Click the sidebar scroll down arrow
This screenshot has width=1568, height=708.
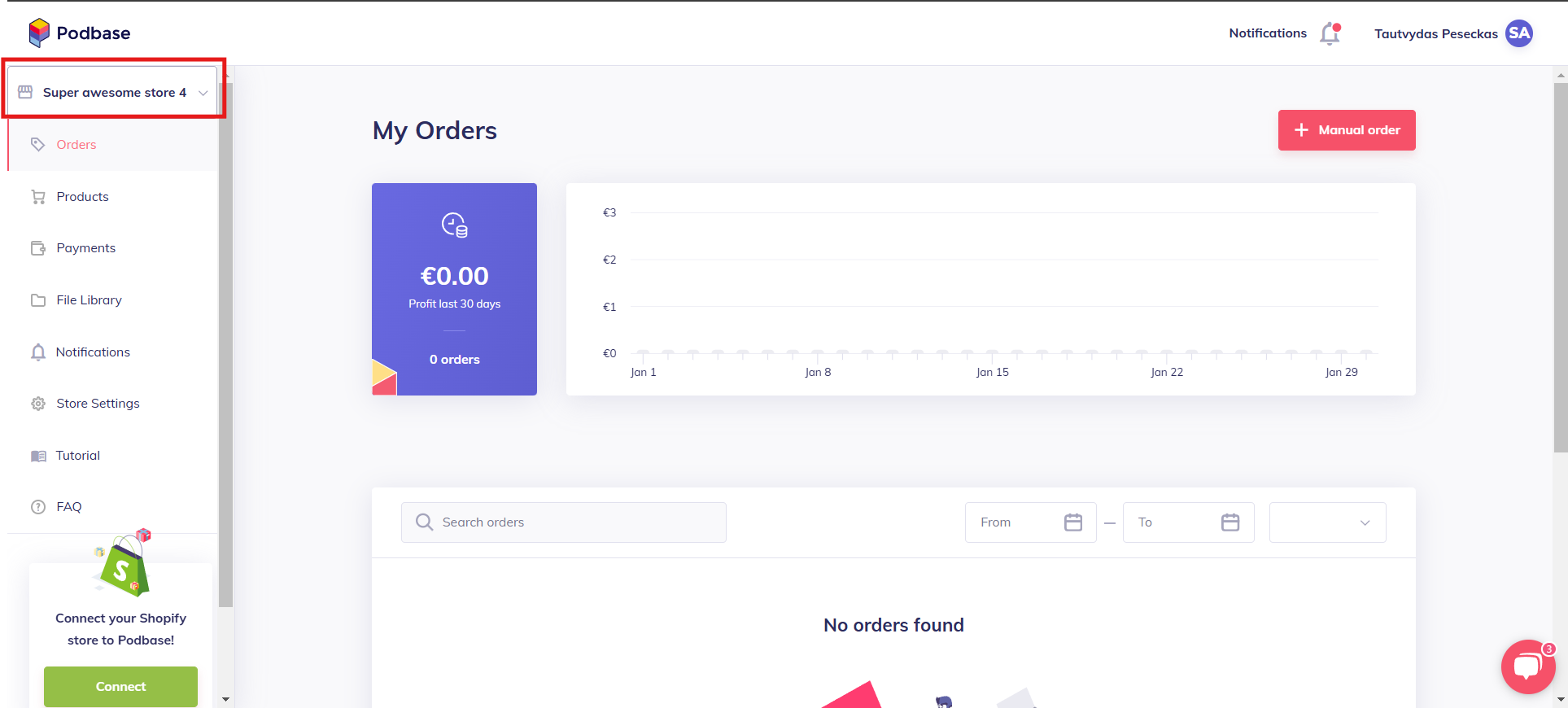225,699
